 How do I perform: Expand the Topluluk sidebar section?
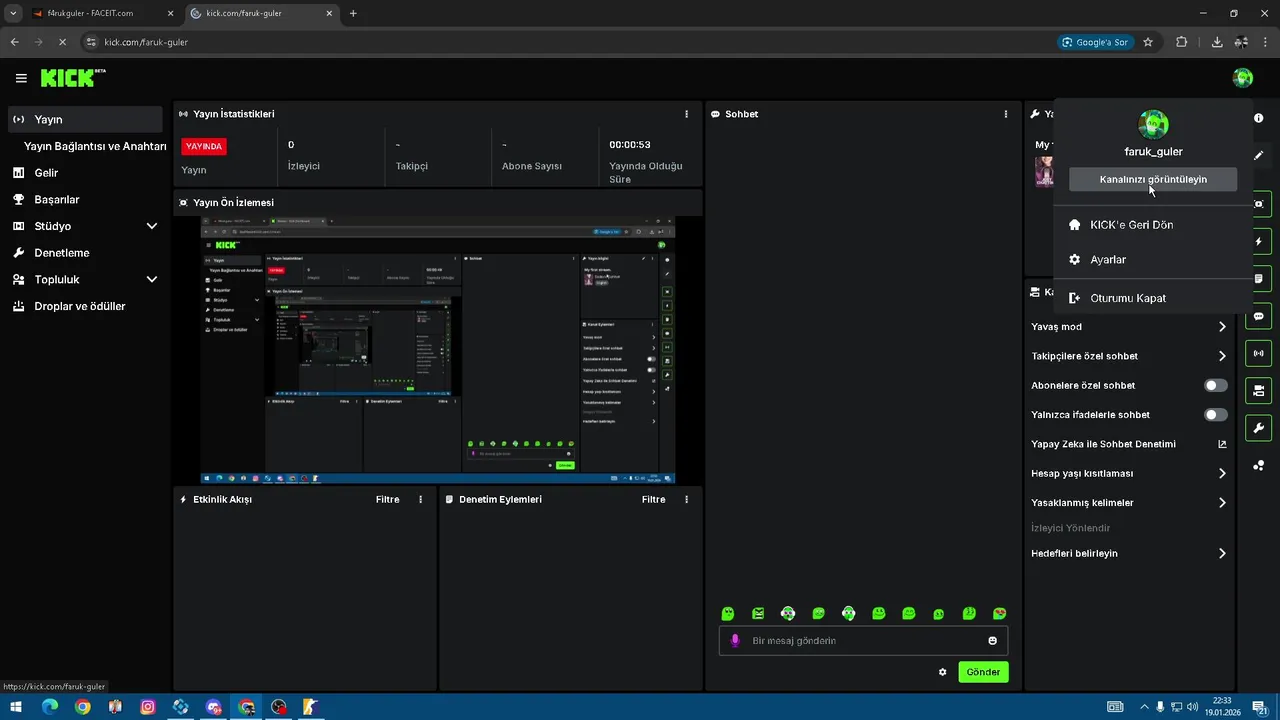152,279
